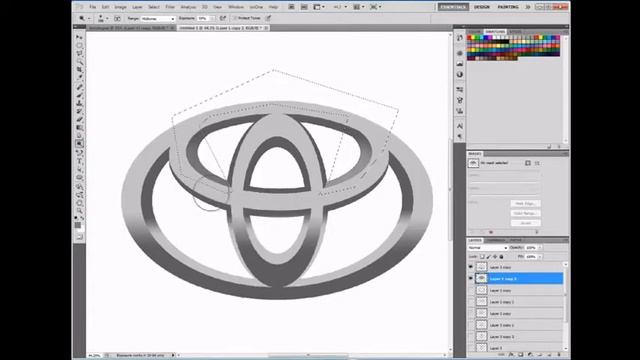Viewport: 640px width, 360px height.
Task: Pick the first red swatch
Action: click(x=469, y=38)
